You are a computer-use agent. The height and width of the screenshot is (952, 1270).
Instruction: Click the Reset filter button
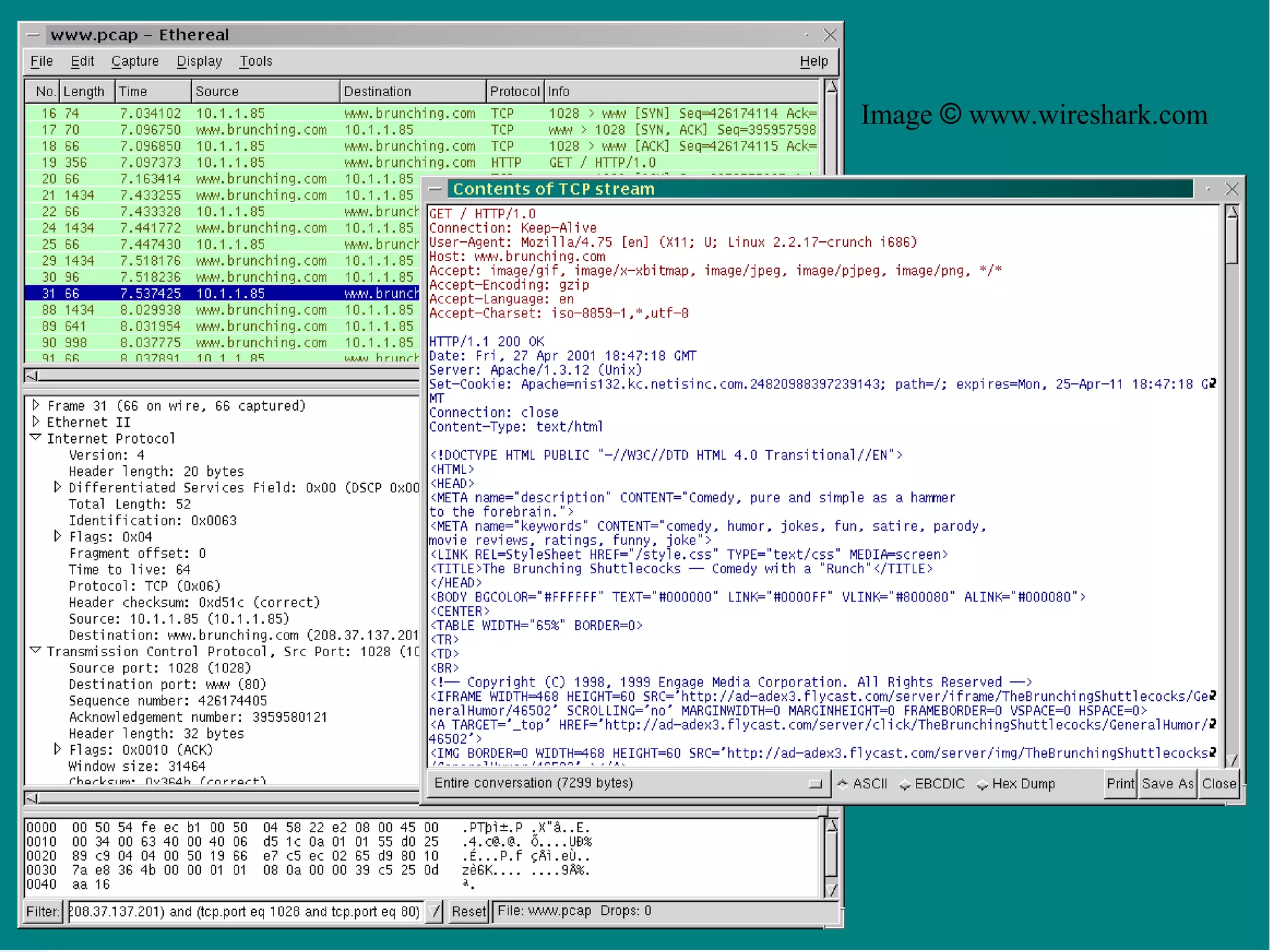pos(468,911)
